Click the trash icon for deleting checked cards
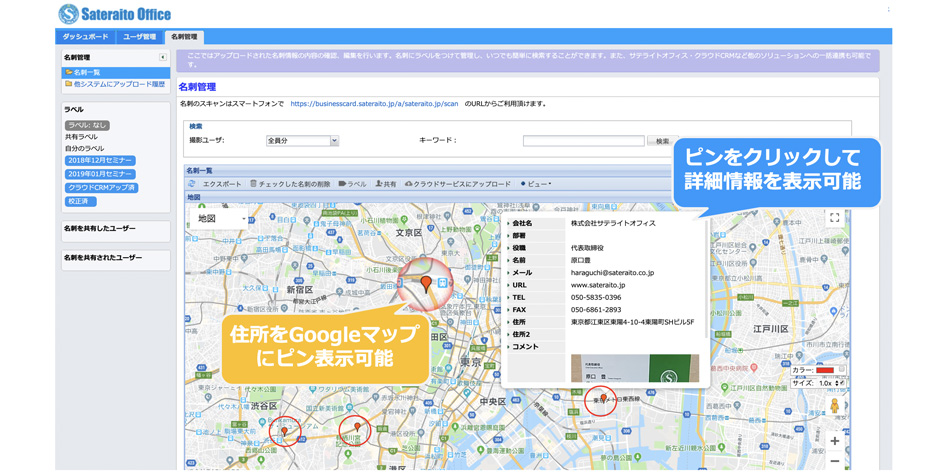948x474 pixels. click(x=254, y=184)
